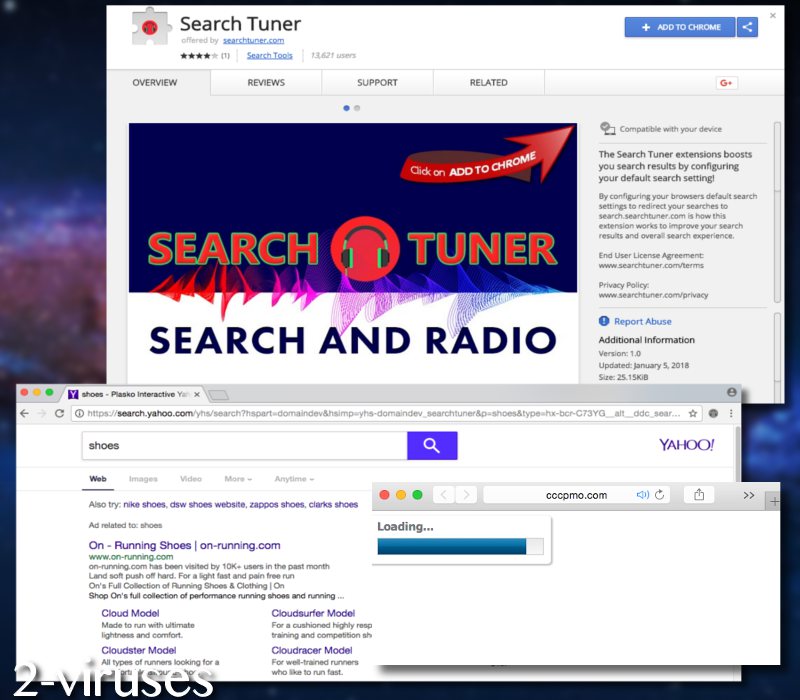Select Yahoo's Images search tab
This screenshot has width=800, height=700.
point(143,479)
